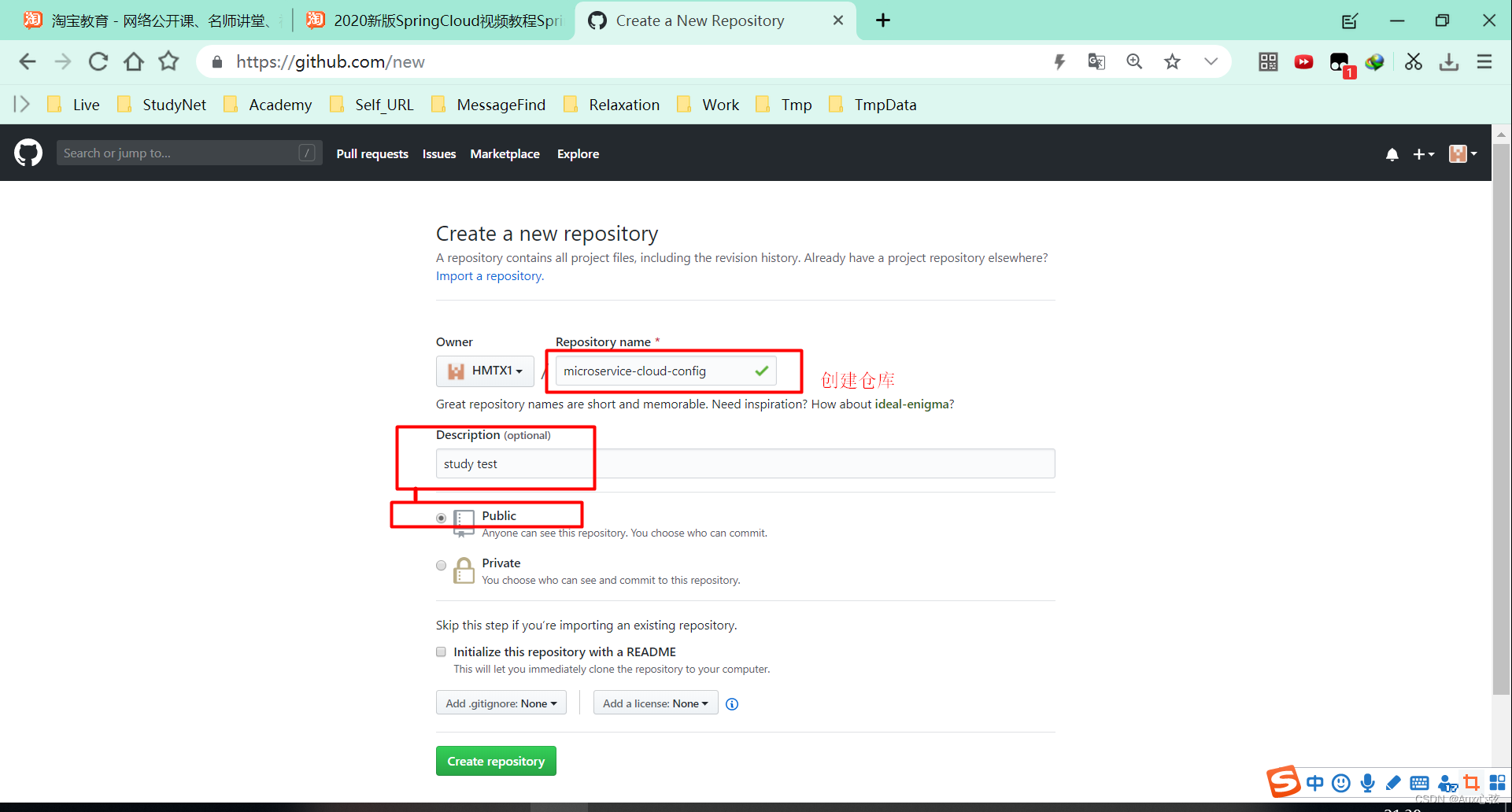Click the Import a repository link
The image size is (1512, 812).
point(488,275)
